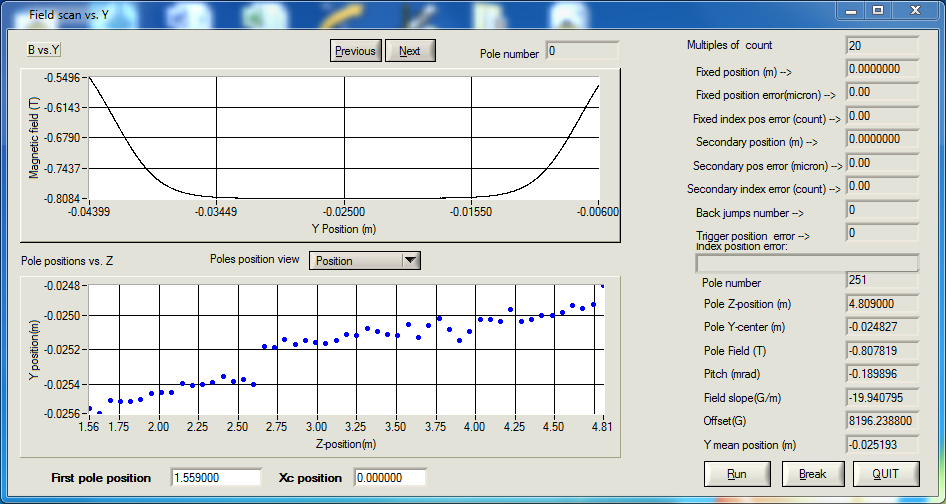Maximize the Field scan vs. Y window
Screen dimensions: 946x504
(x=878, y=10)
